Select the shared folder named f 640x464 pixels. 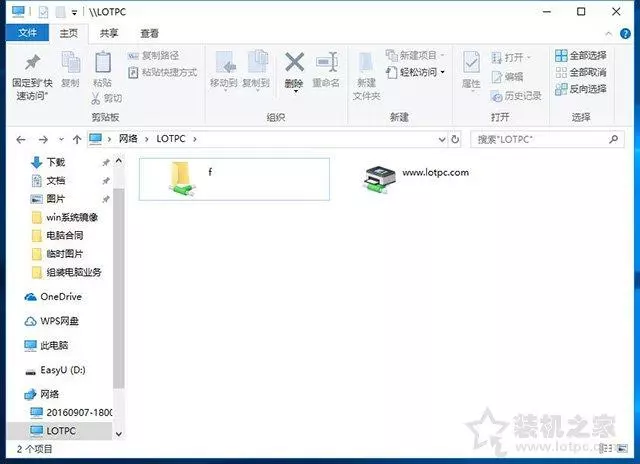point(234,179)
